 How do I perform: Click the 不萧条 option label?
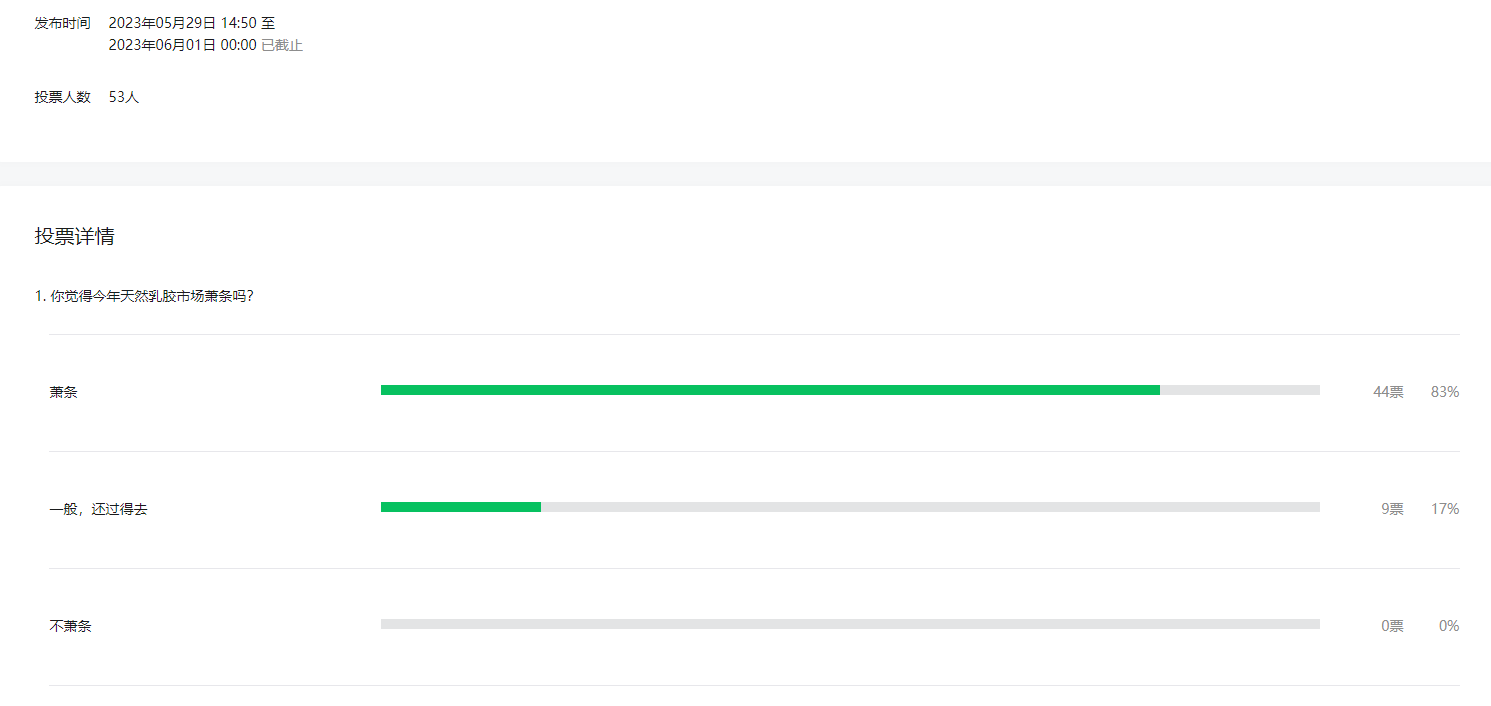70,626
